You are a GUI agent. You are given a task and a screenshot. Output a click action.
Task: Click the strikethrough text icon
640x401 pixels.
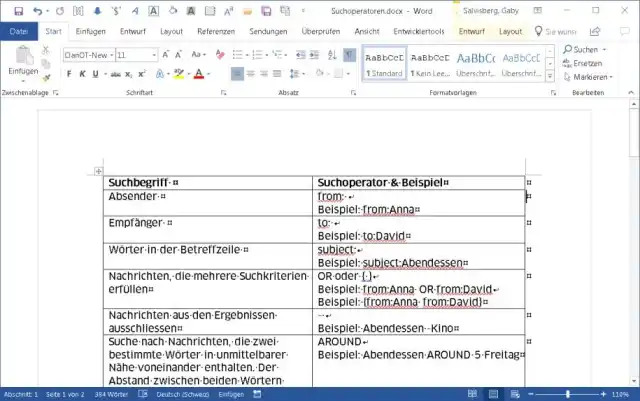click(x=117, y=74)
